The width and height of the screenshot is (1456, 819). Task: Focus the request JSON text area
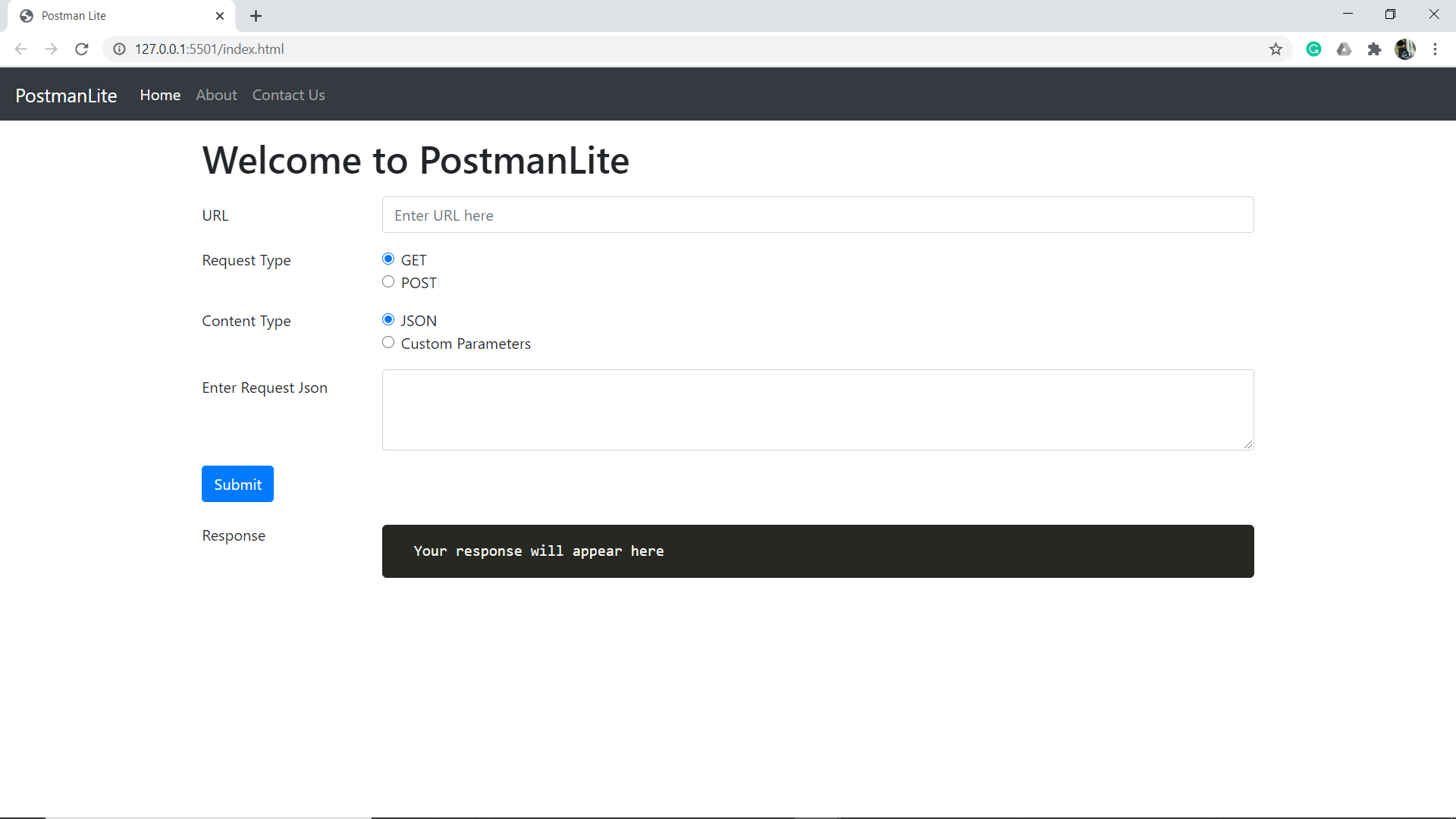(817, 409)
